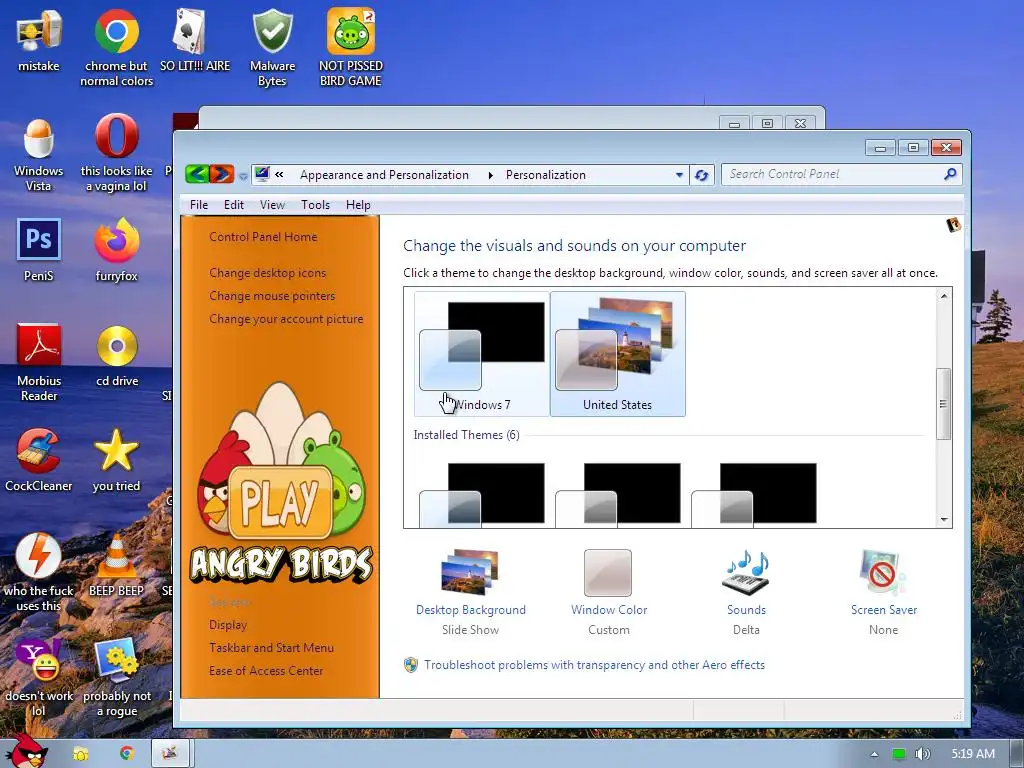This screenshot has height=768, width=1024.
Task: Select the United States theme
Action: (x=618, y=354)
